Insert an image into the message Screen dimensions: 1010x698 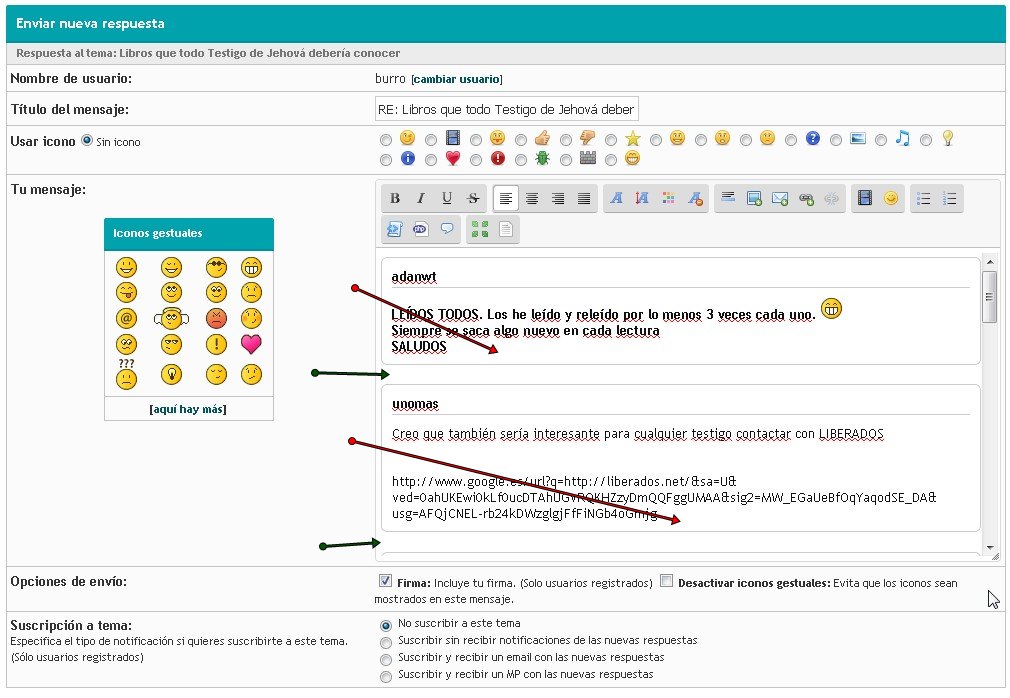[x=754, y=199]
